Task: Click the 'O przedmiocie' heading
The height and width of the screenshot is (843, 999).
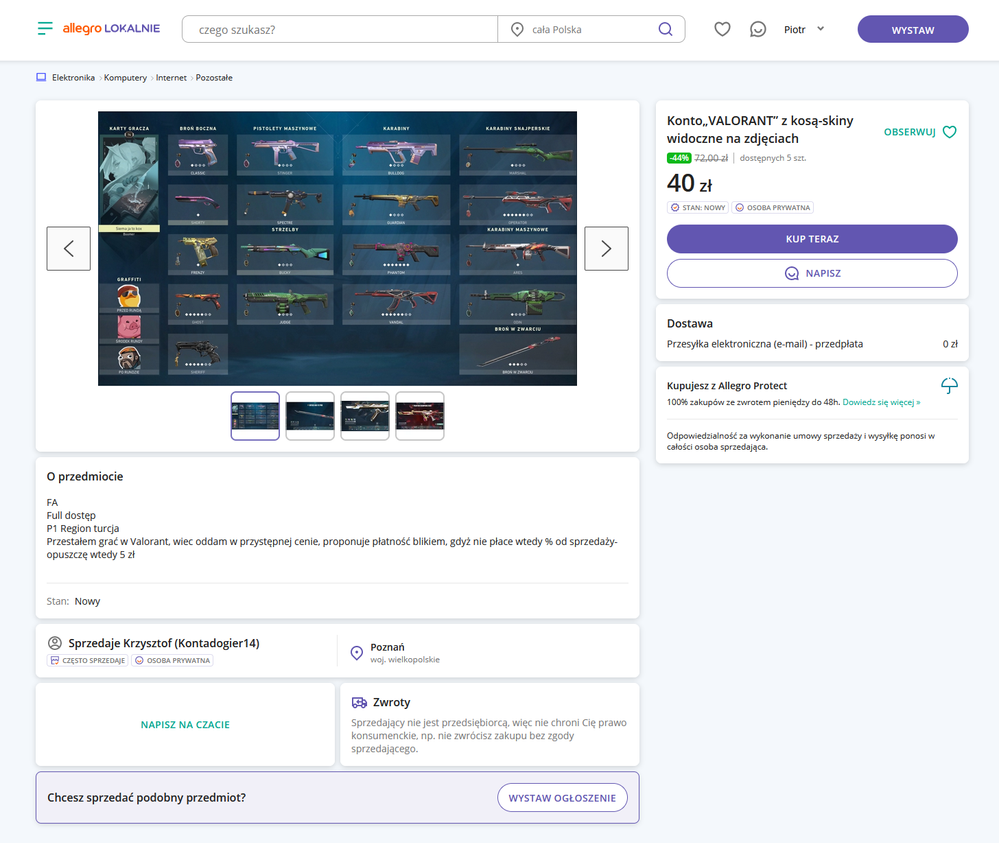Action: (x=85, y=477)
